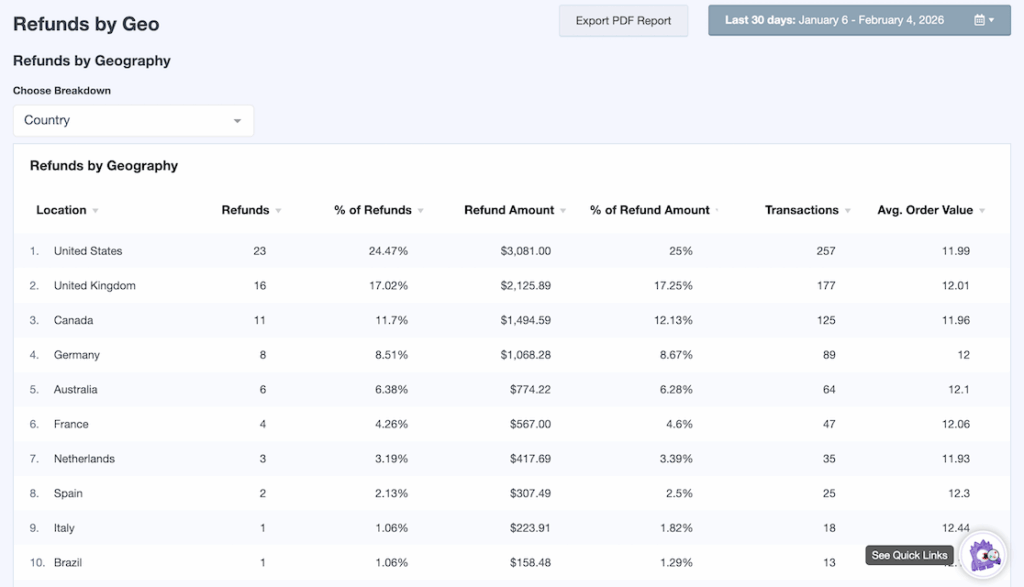Select the United Kingdom row
The image size is (1024, 587).
point(94,286)
